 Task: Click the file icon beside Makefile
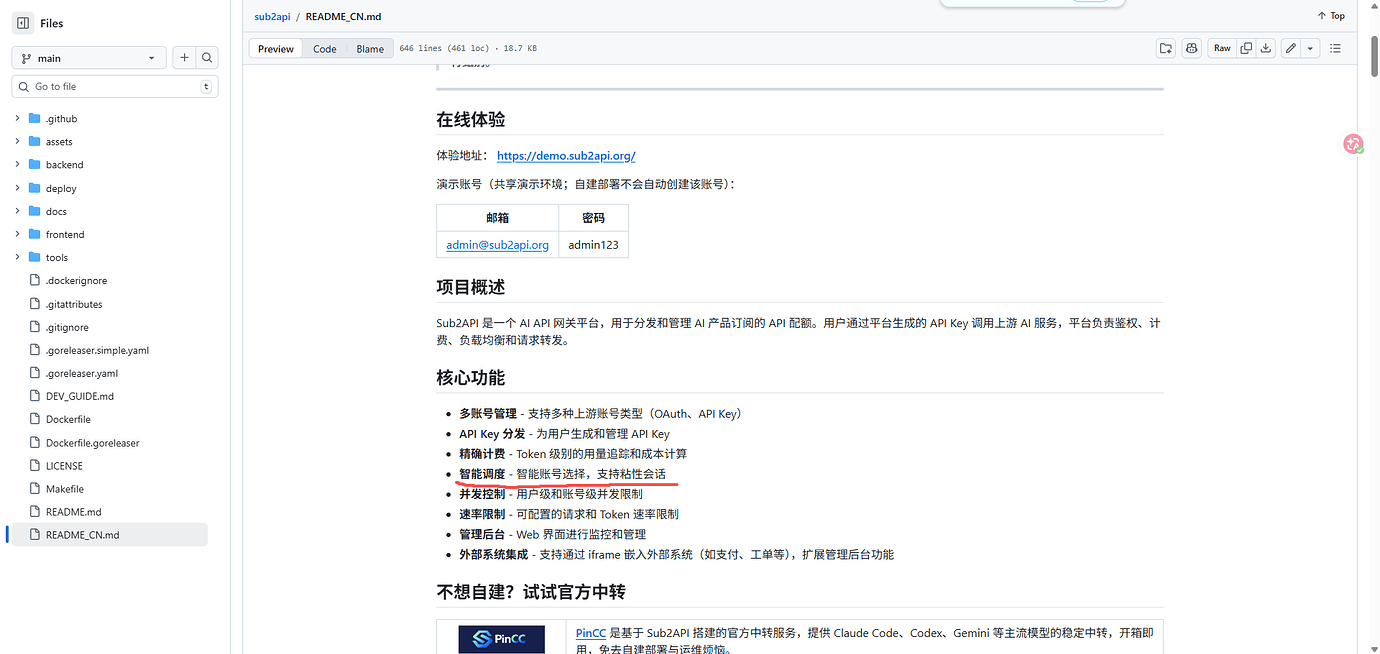(x=35, y=489)
